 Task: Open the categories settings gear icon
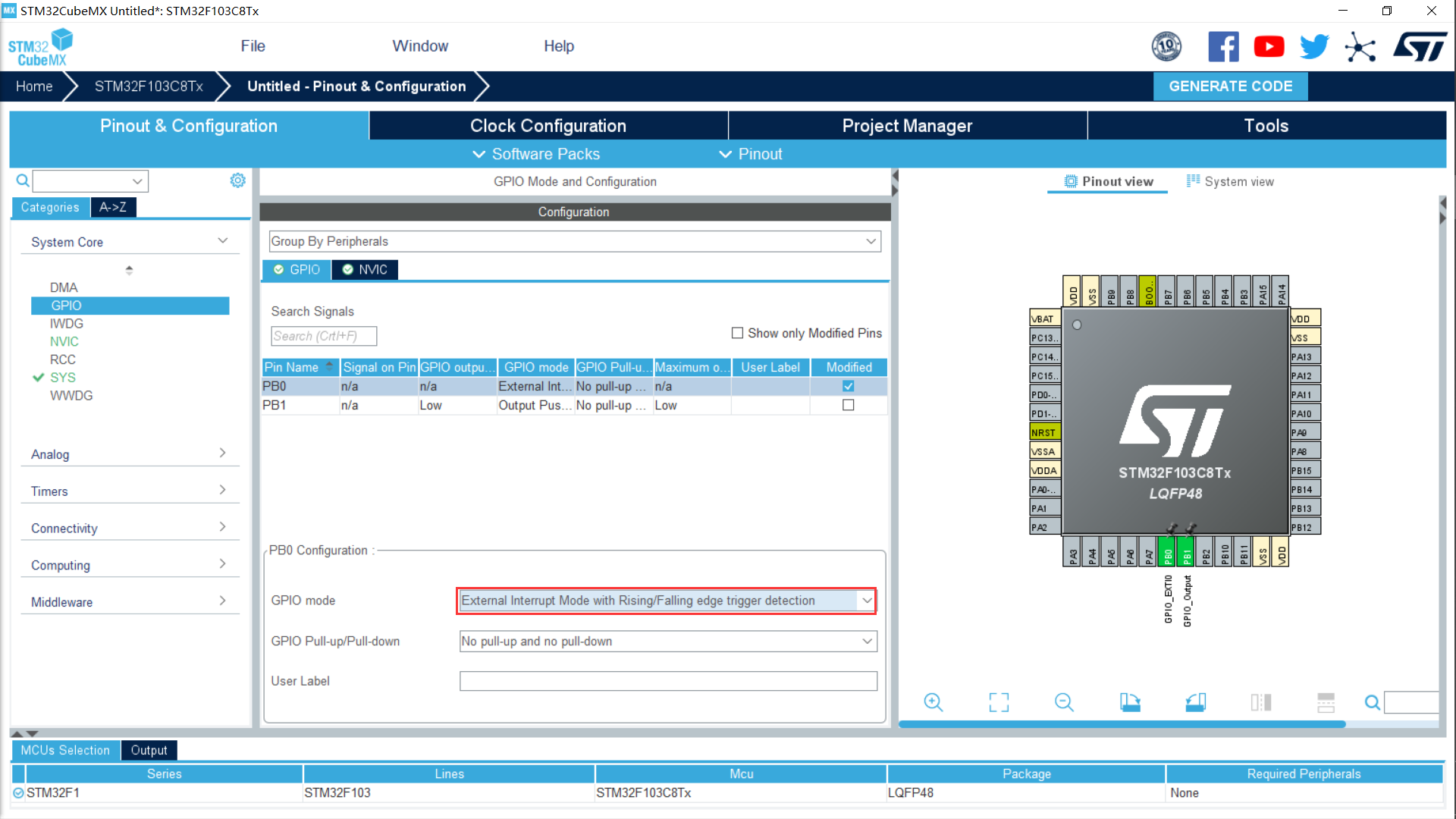pos(237,180)
